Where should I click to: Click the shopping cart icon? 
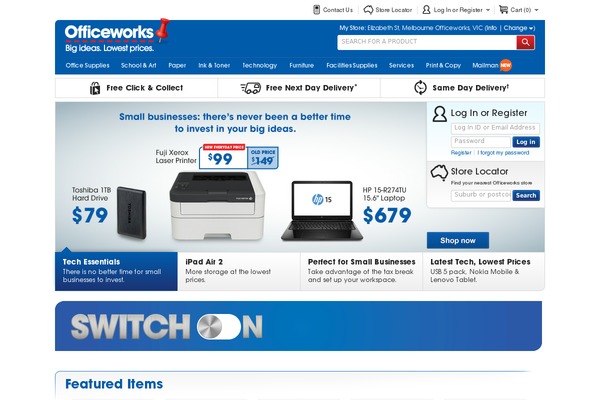[504, 10]
